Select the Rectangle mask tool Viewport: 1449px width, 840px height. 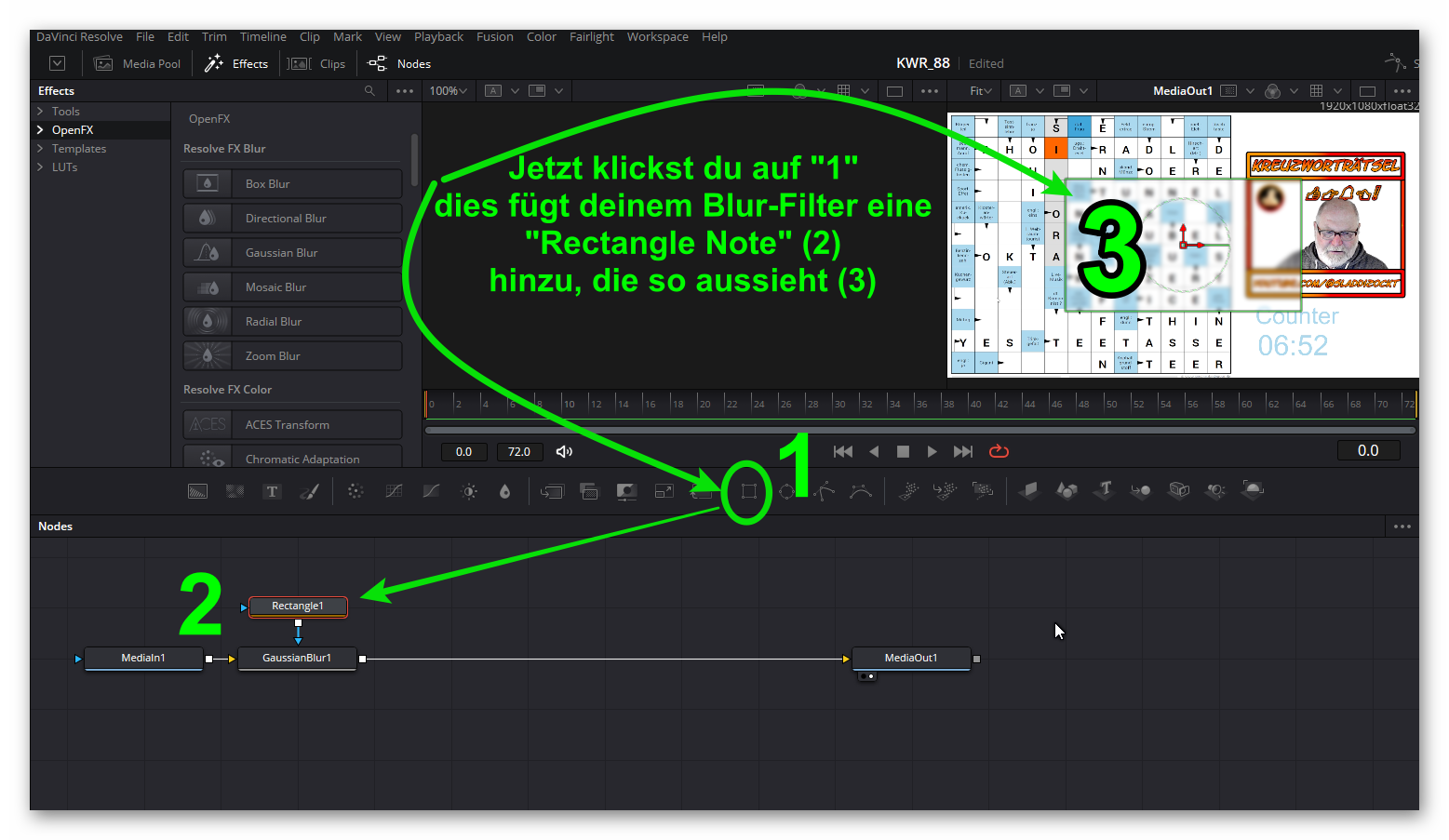pyautogui.click(x=748, y=491)
